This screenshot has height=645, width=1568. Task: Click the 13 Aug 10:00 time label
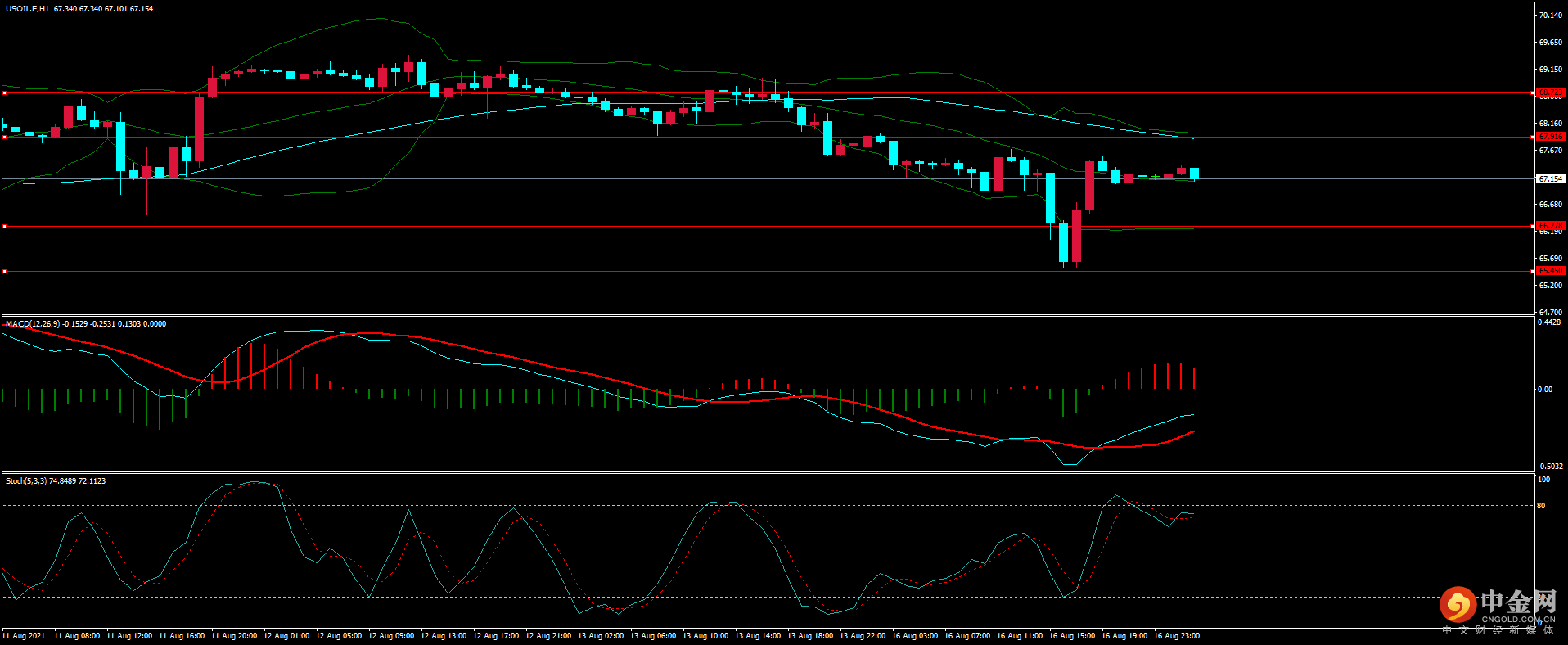(705, 636)
